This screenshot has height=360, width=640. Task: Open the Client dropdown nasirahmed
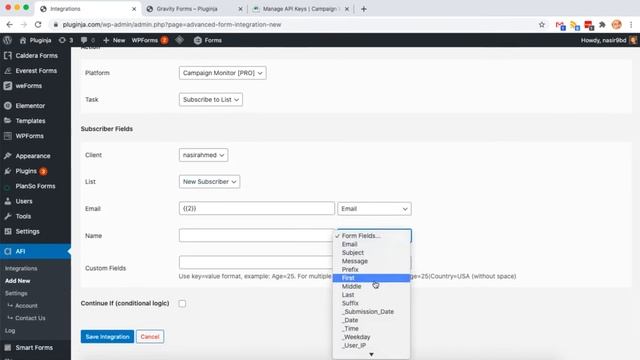point(203,155)
